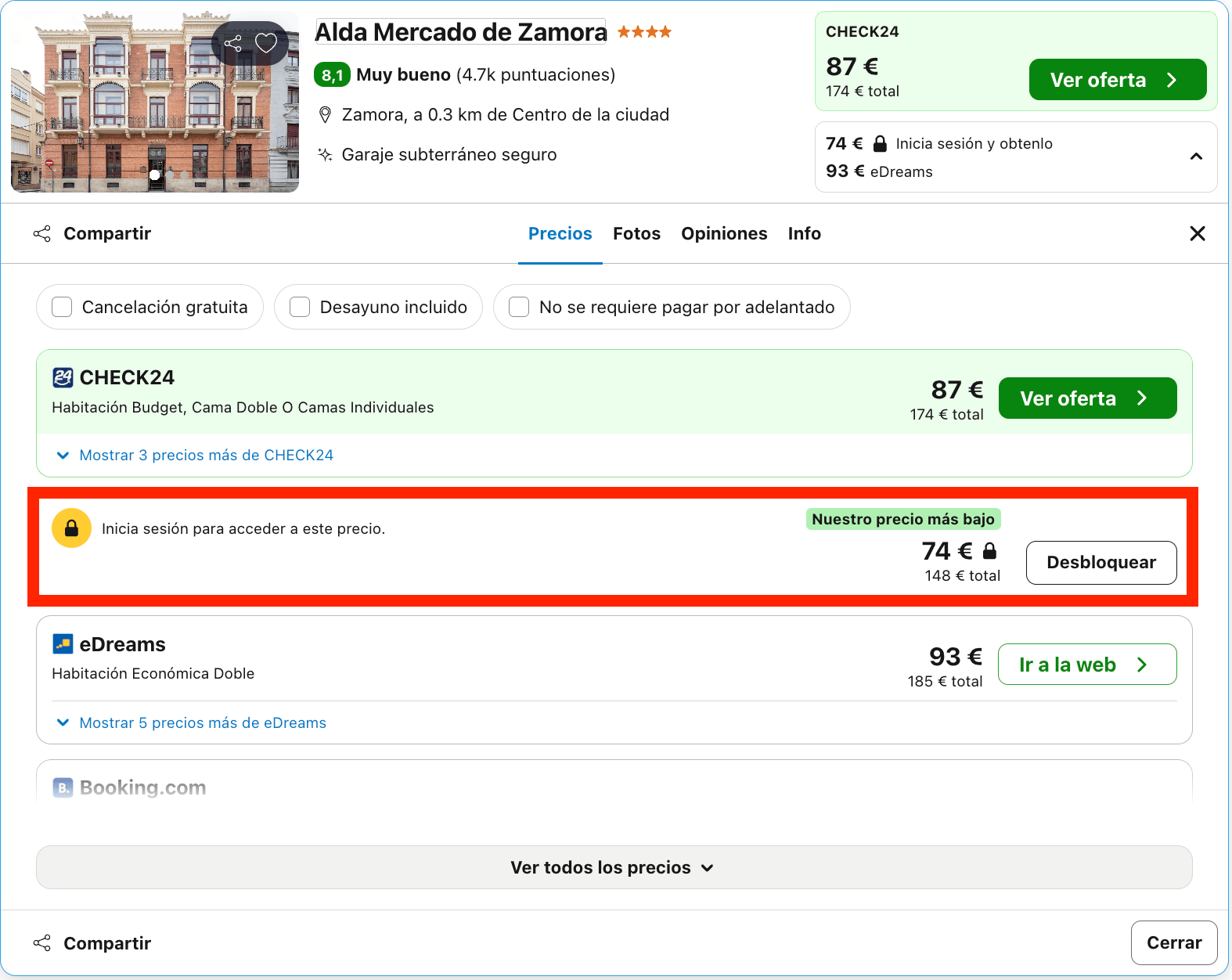Go to the Info tab
This screenshot has height=980, width=1232.
[804, 233]
